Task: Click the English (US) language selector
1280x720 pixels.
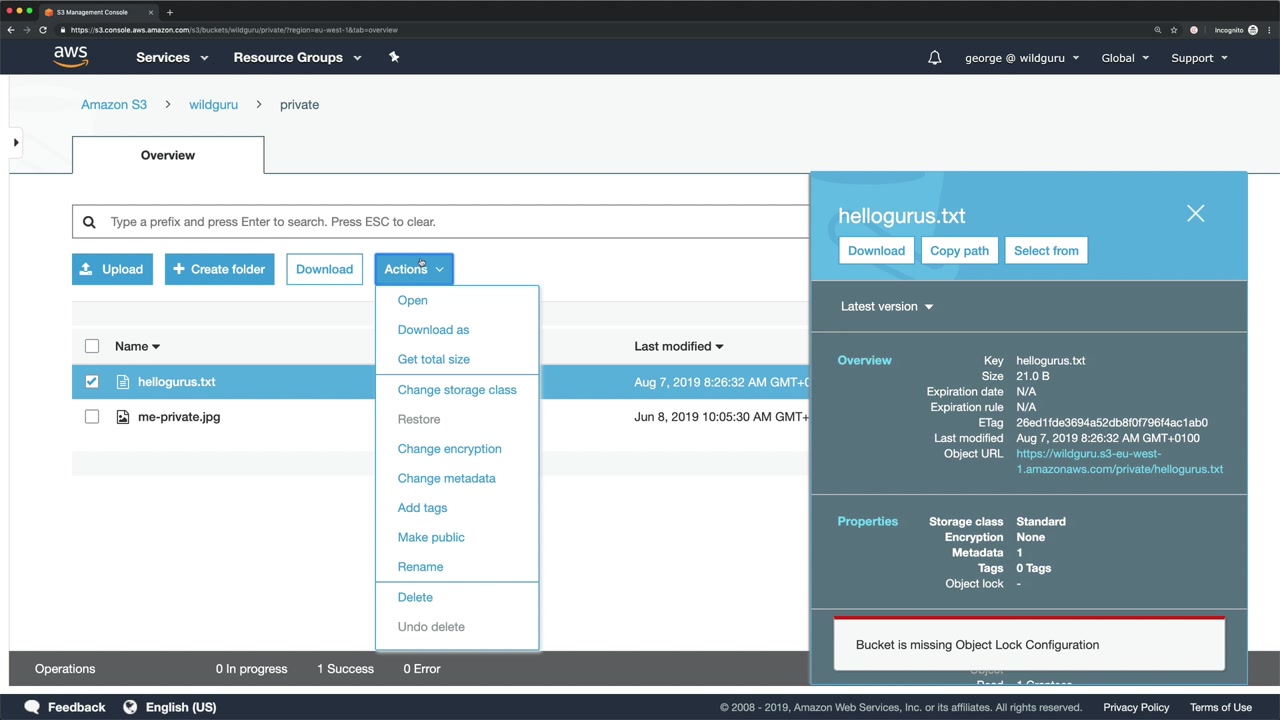Action: coord(180,707)
